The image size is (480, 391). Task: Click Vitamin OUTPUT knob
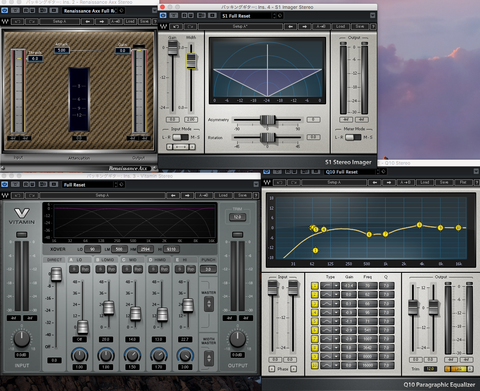237,339
